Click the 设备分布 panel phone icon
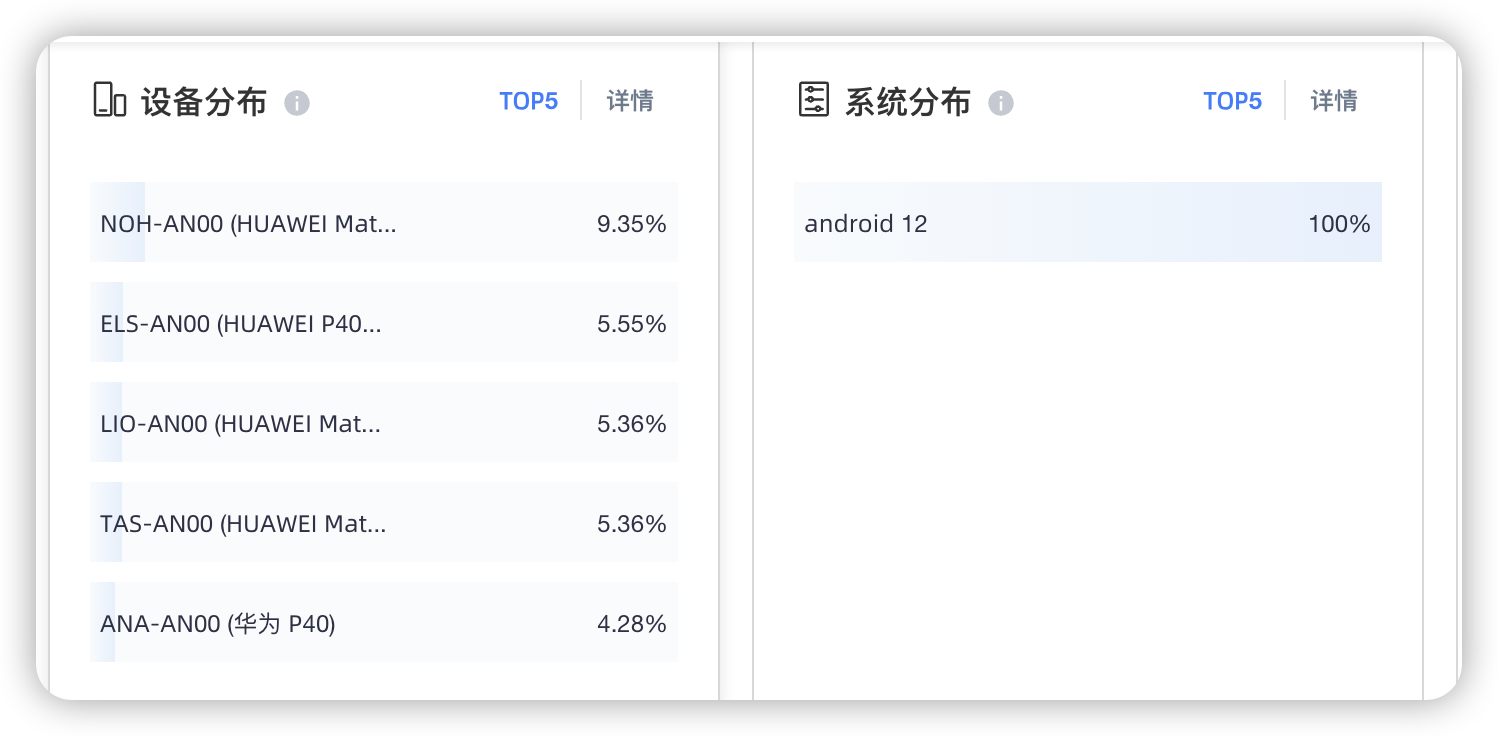 click(x=109, y=100)
